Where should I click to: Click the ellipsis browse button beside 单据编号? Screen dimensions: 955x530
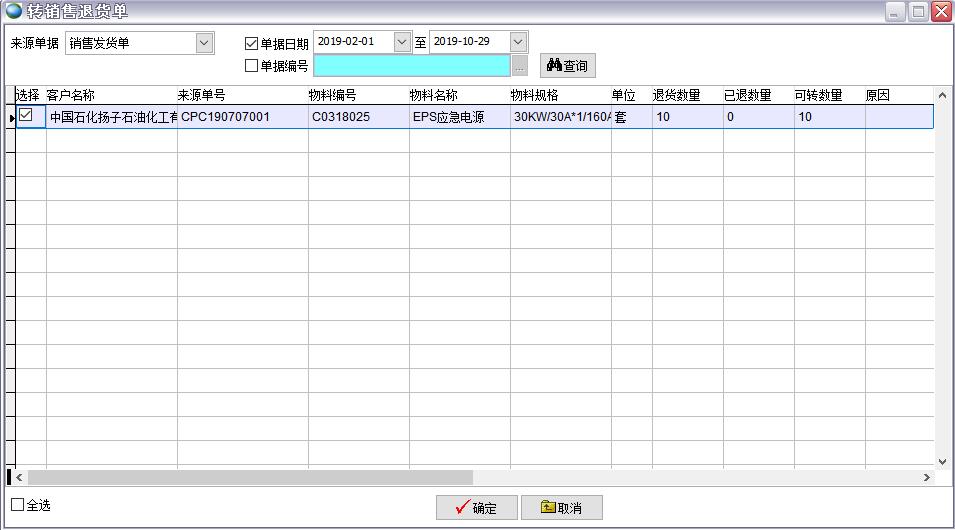(x=520, y=66)
